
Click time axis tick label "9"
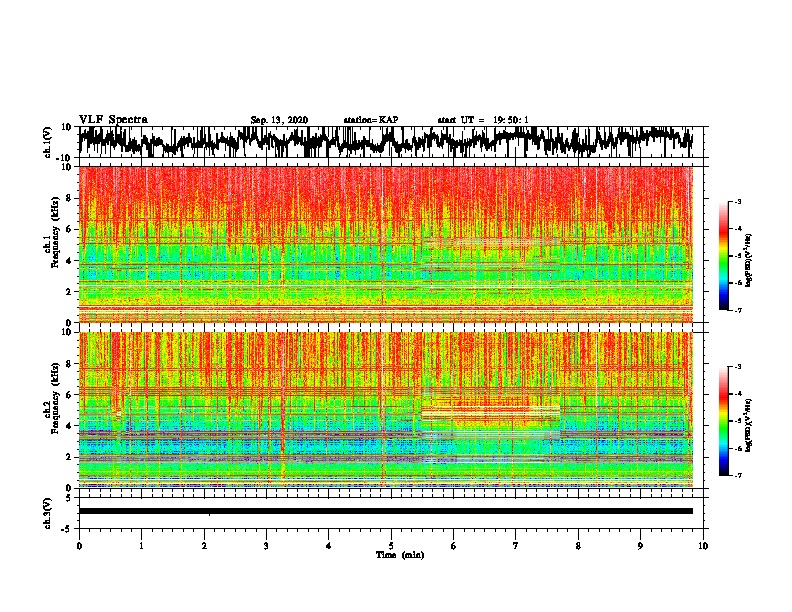(640, 546)
